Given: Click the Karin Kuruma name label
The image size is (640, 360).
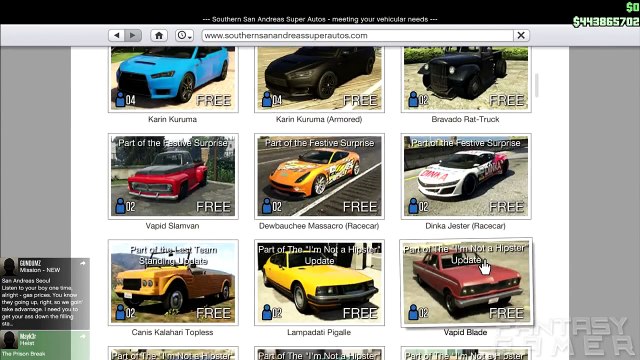Looking at the screenshot, I should [x=172, y=119].
